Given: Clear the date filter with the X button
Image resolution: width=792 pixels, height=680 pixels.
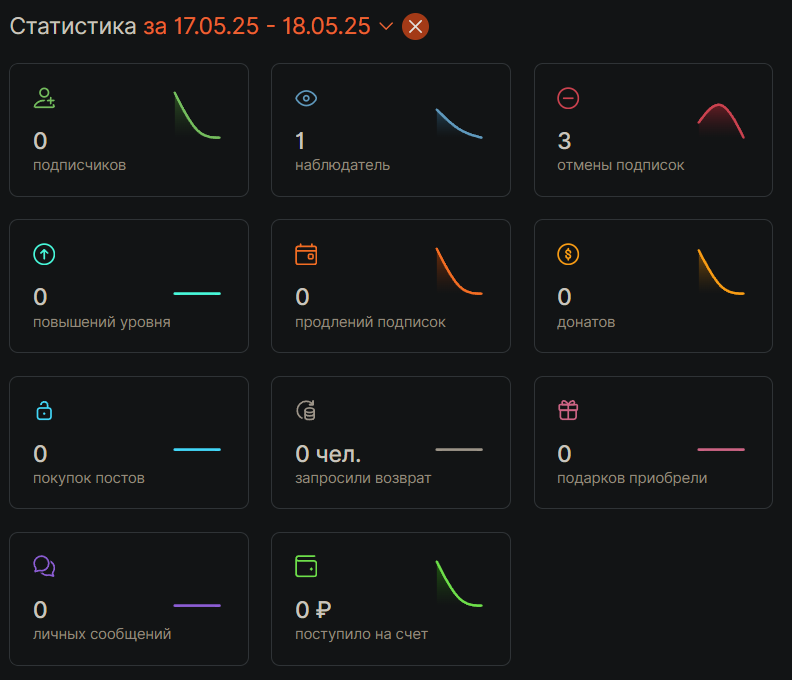Looking at the screenshot, I should pos(415,27).
